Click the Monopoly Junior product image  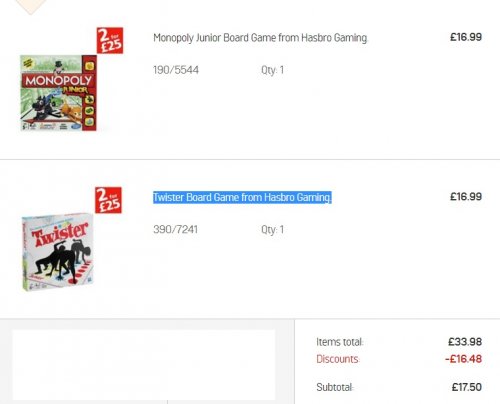tap(58, 93)
